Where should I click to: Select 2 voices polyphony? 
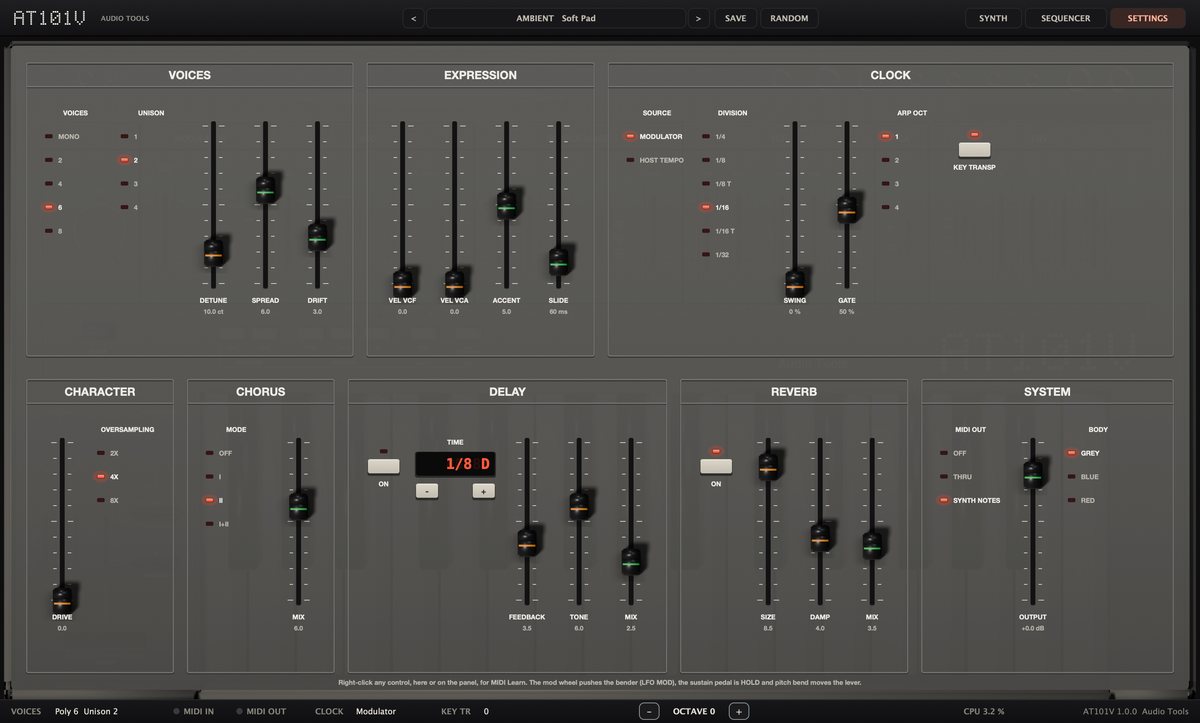54,160
